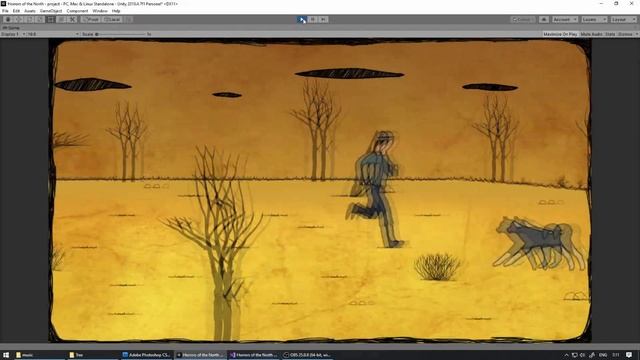Click the Play button to stop play mode
The width and height of the screenshot is (640, 360).
[x=302, y=19]
